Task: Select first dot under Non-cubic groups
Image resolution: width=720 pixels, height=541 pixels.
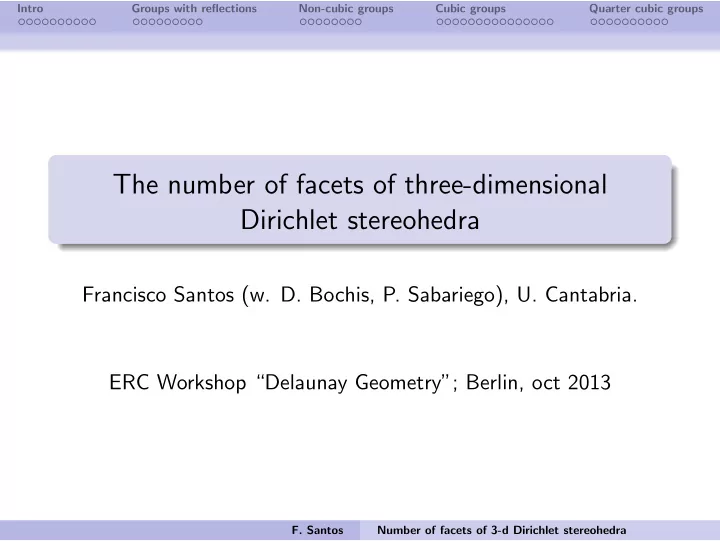Action: [304, 22]
